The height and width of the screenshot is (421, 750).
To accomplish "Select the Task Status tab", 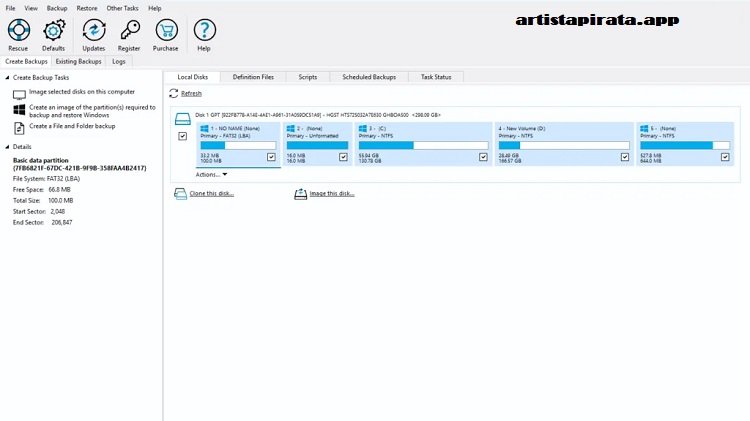I will coord(436,77).
